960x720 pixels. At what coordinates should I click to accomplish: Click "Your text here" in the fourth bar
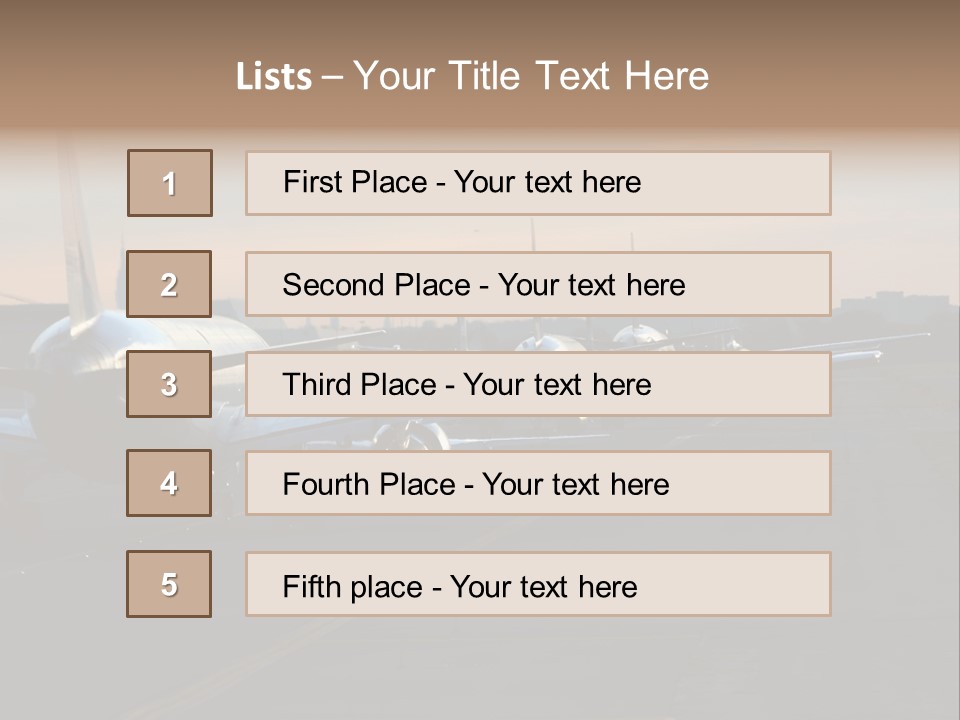[575, 485]
